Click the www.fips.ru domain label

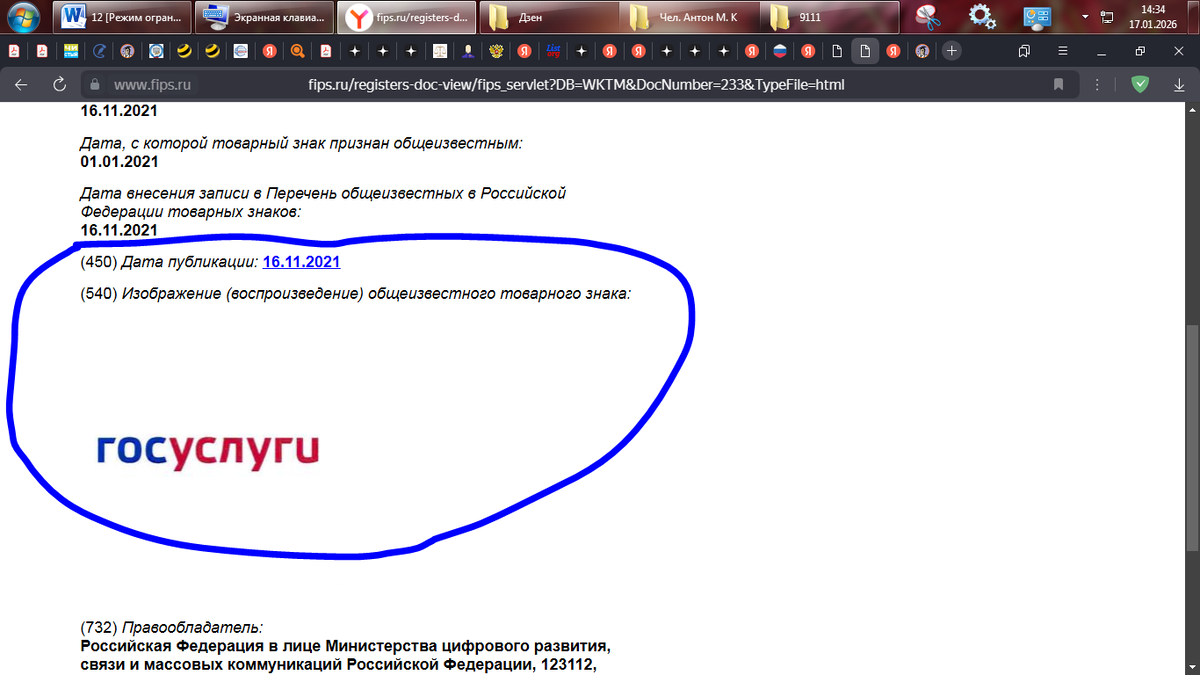point(152,85)
